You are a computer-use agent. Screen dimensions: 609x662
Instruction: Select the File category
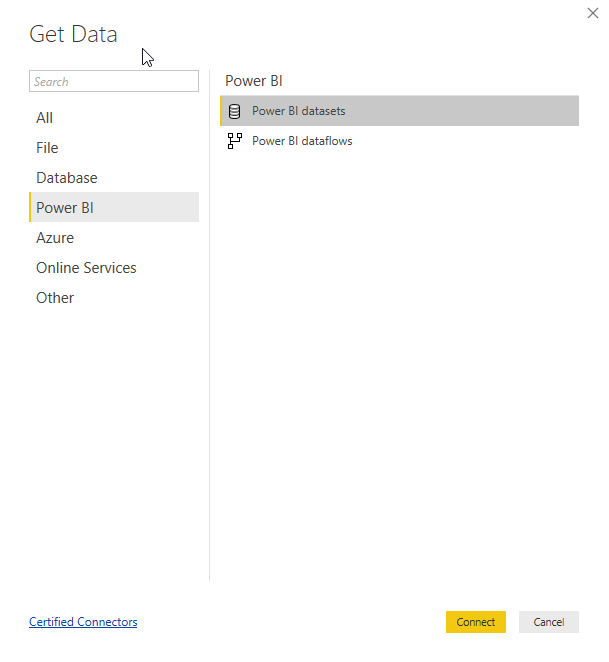114,148
